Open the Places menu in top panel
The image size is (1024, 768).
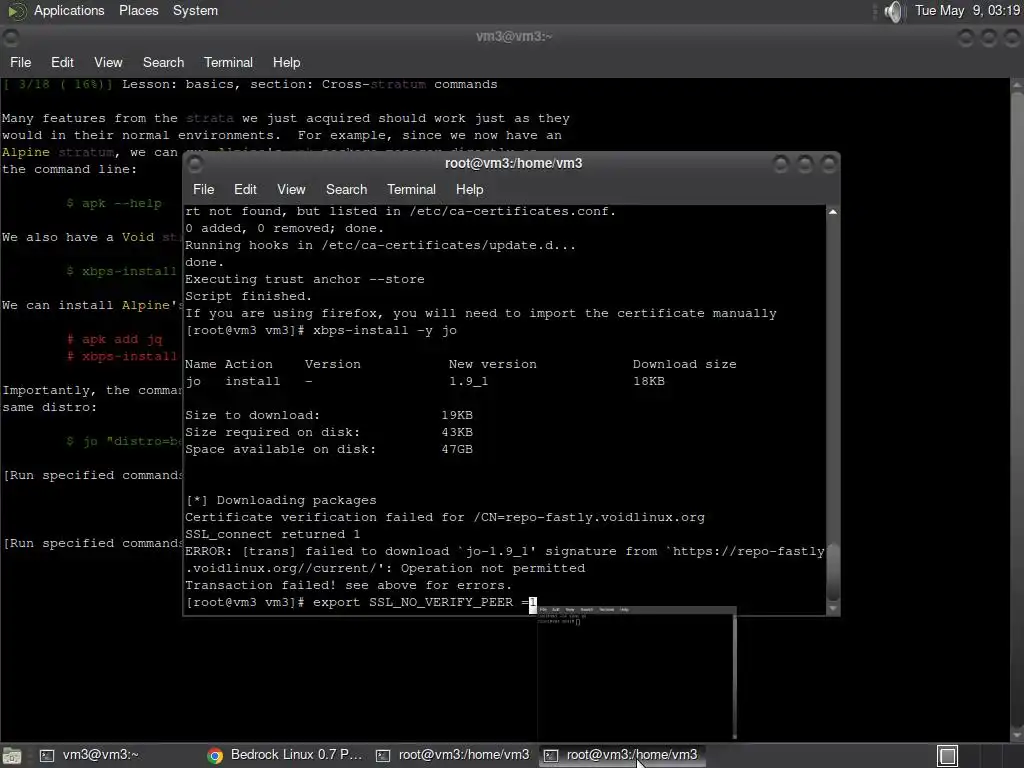[138, 10]
